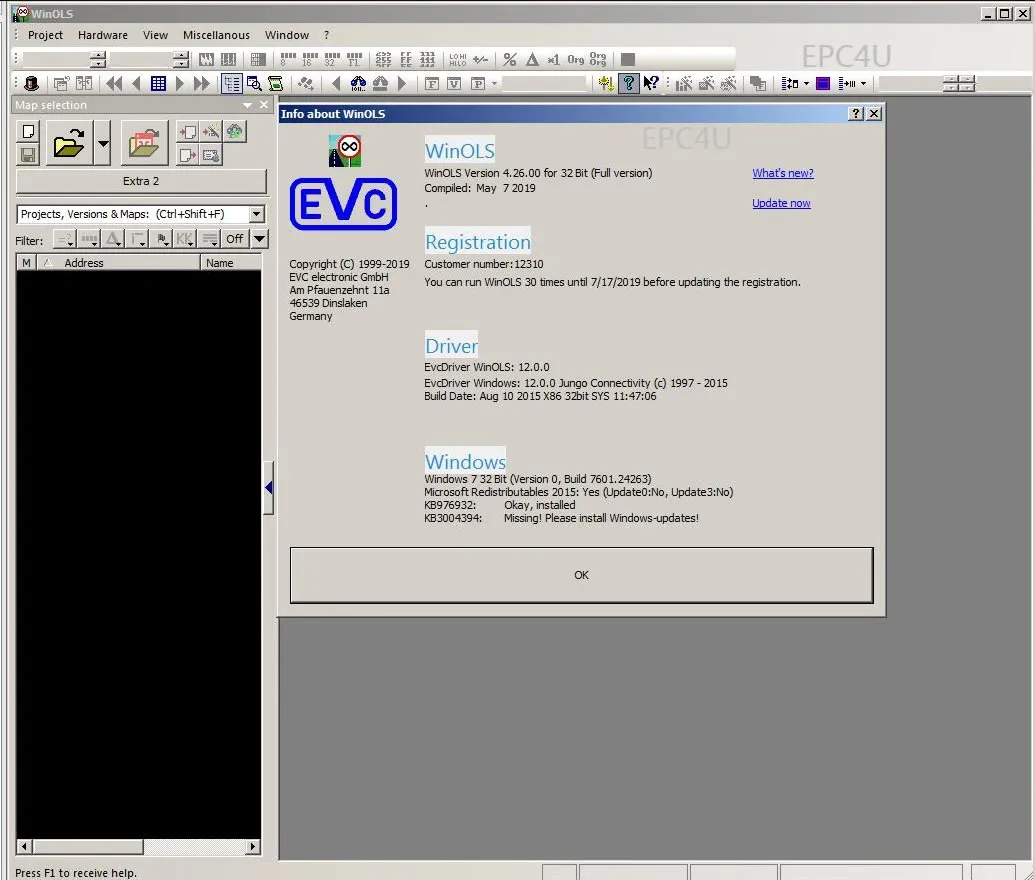The width and height of the screenshot is (1035, 880).
Task: Click the window magnifier search icon
Action: coord(254,84)
